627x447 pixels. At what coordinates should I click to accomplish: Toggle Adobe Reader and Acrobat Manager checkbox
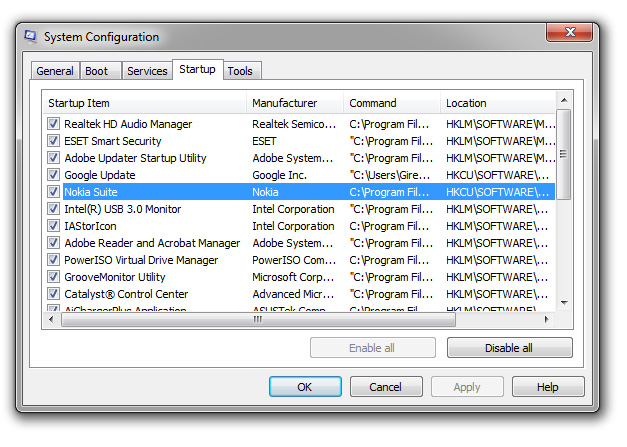pyautogui.click(x=54, y=242)
